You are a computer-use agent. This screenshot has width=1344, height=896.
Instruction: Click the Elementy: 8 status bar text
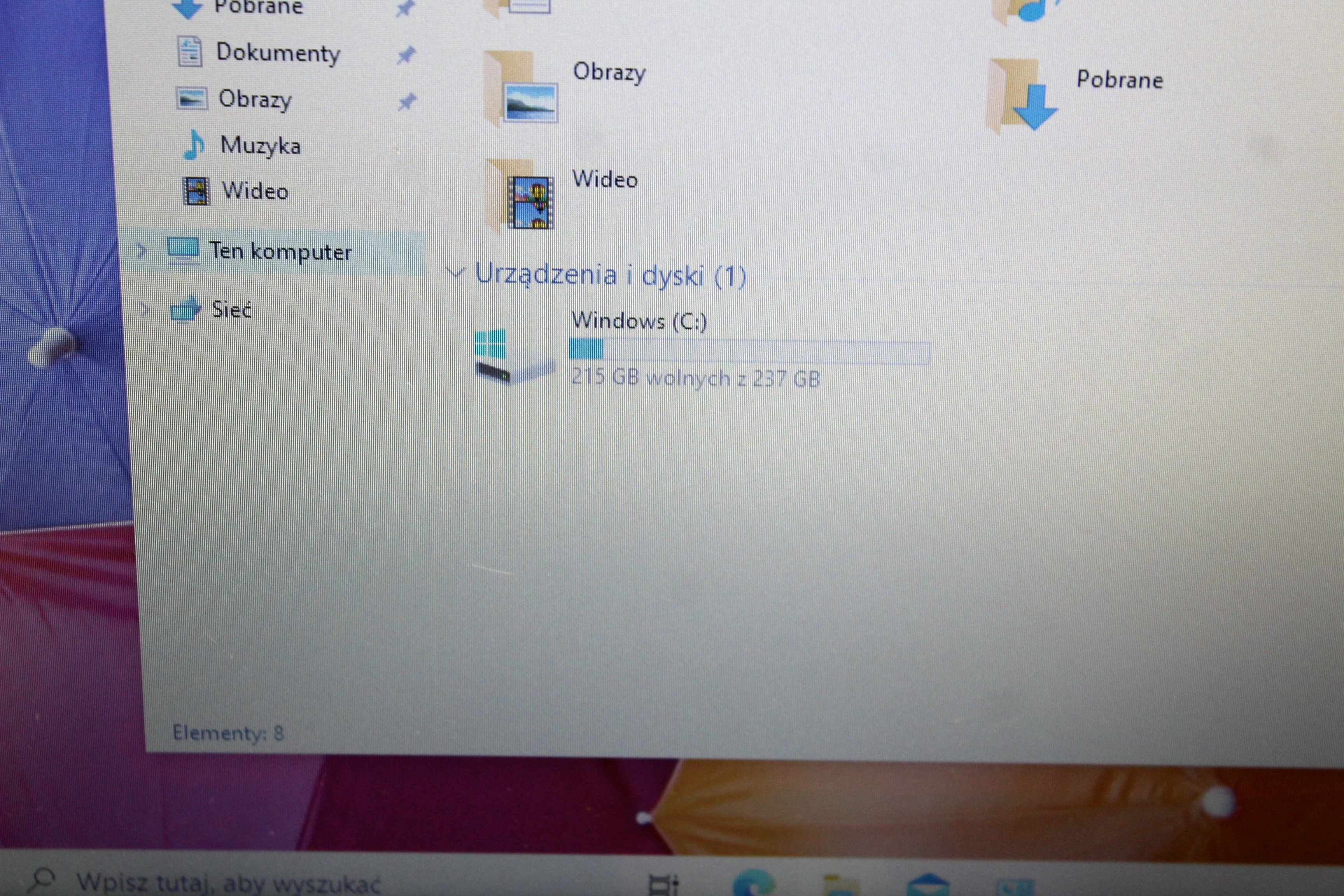(x=228, y=733)
